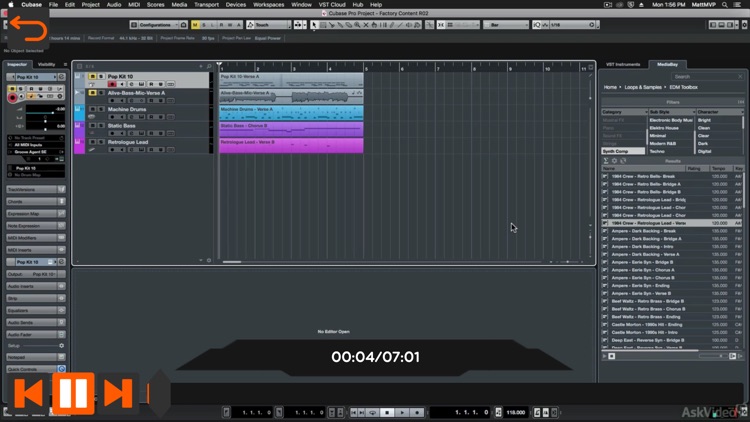The width and height of the screenshot is (750, 422).
Task: Expand the TrackVersions Inspector section
Action: click(36, 190)
